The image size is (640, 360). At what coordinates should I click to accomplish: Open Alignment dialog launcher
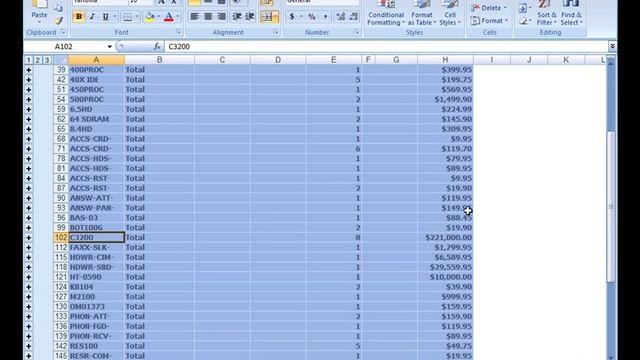point(276,32)
